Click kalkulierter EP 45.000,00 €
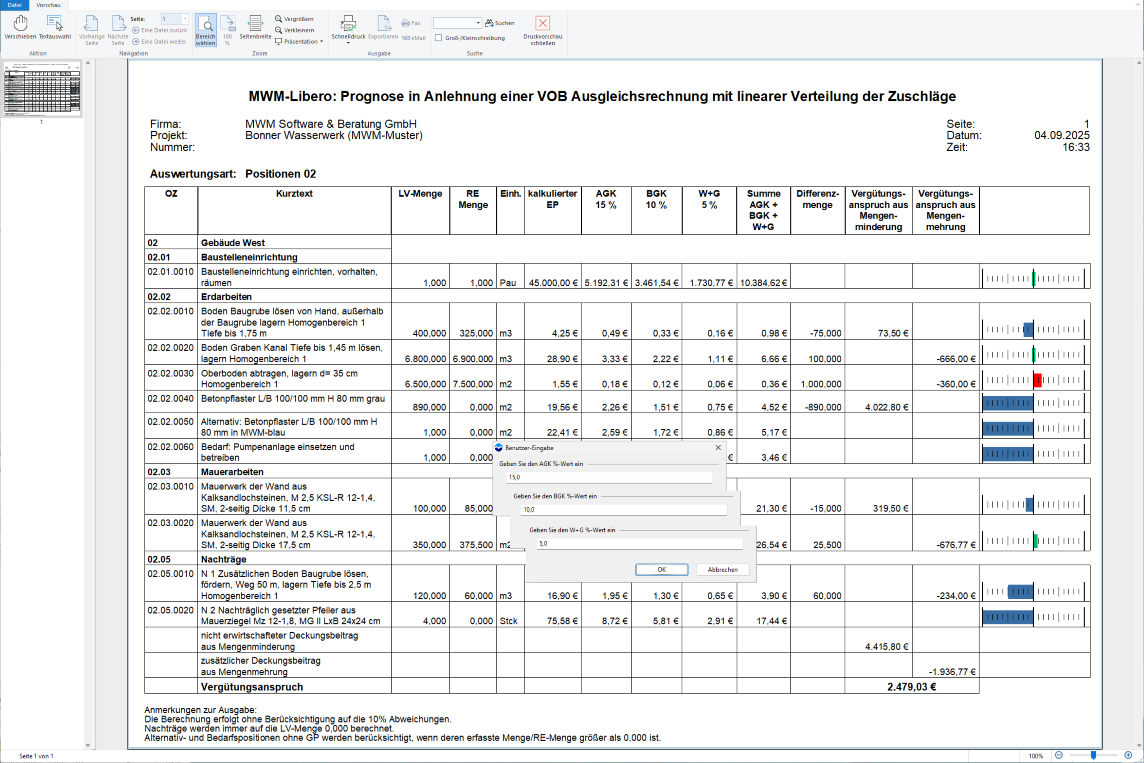 [552, 283]
